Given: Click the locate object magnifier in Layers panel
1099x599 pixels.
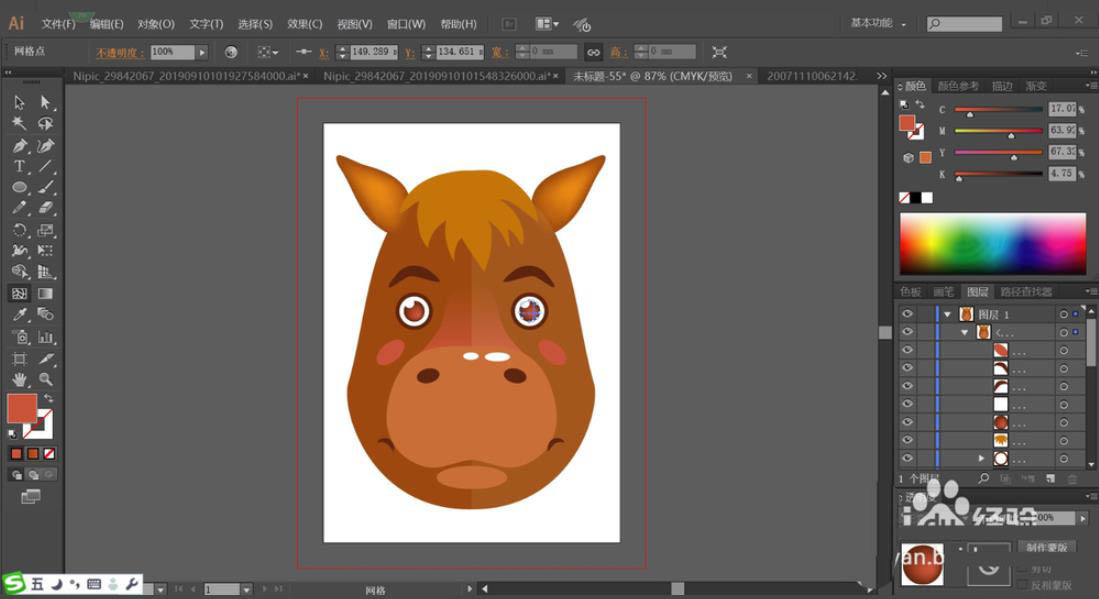Looking at the screenshot, I should tap(984, 478).
